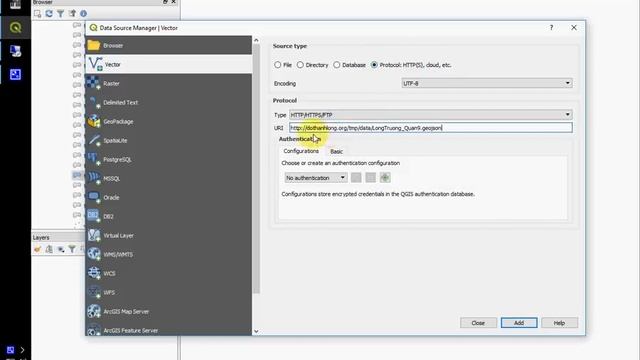Screen dimensions: 640x360
Task: Open the Delimited Text source page
Action: [169, 102]
